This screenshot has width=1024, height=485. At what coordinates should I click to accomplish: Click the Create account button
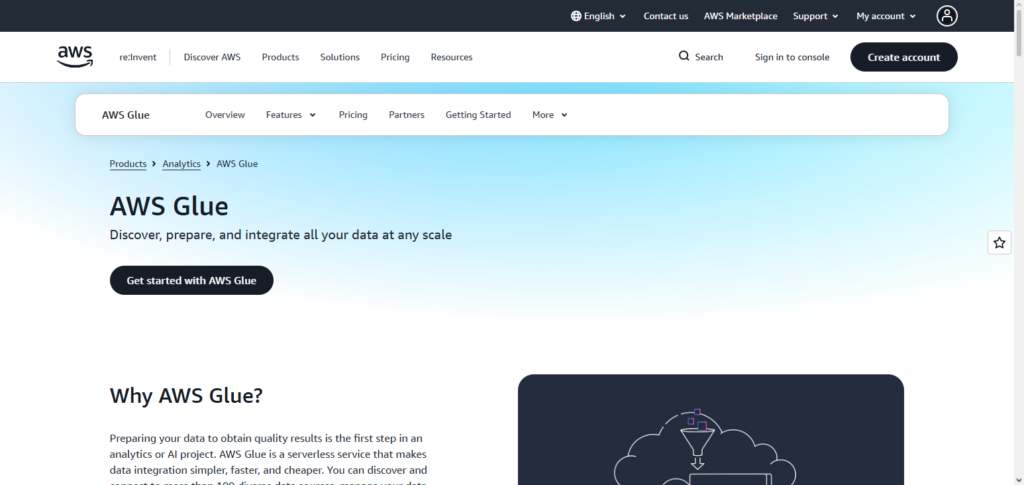tap(903, 57)
